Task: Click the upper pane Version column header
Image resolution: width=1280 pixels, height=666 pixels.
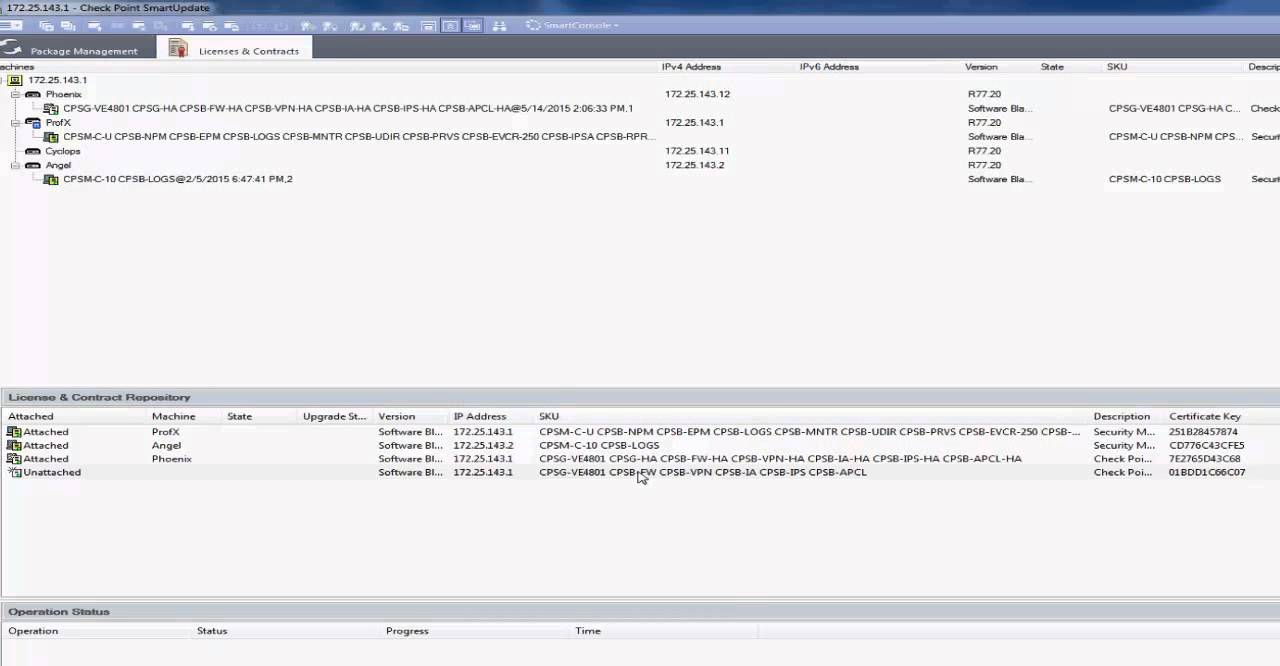Action: tap(981, 67)
